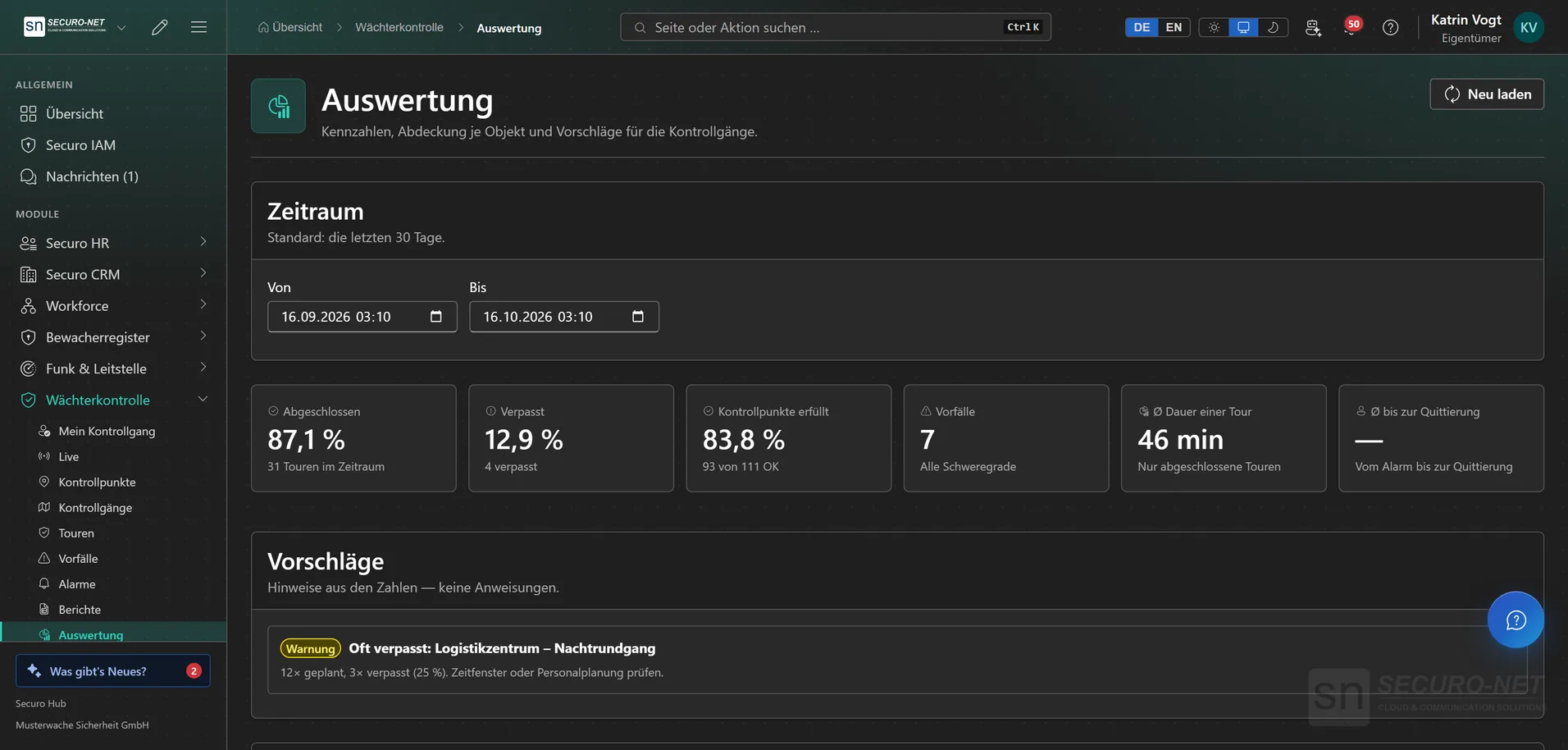This screenshot has height=750, width=1568.
Task: Open the user management icon in header
Action: [x=1313, y=27]
